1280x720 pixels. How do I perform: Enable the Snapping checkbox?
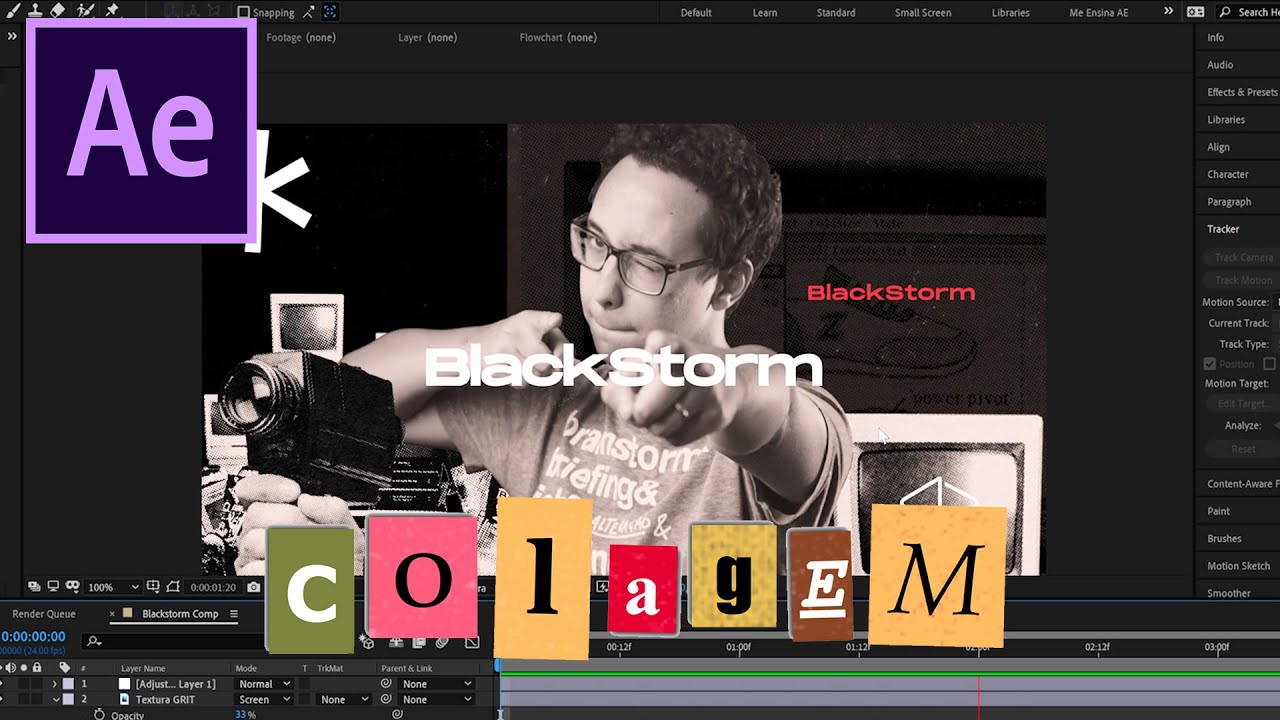(x=243, y=13)
